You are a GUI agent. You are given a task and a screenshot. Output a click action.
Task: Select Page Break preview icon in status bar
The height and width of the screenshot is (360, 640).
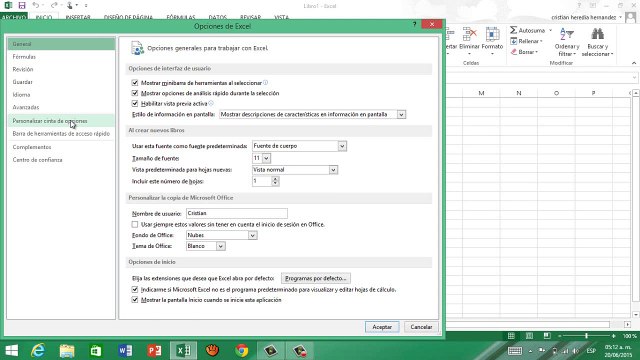click(547, 336)
